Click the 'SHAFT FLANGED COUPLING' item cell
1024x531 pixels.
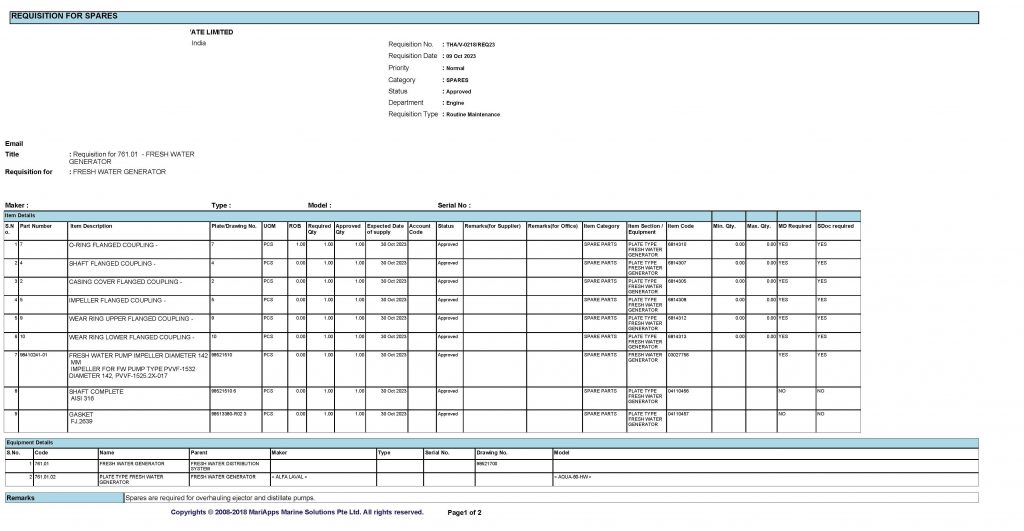click(111, 263)
